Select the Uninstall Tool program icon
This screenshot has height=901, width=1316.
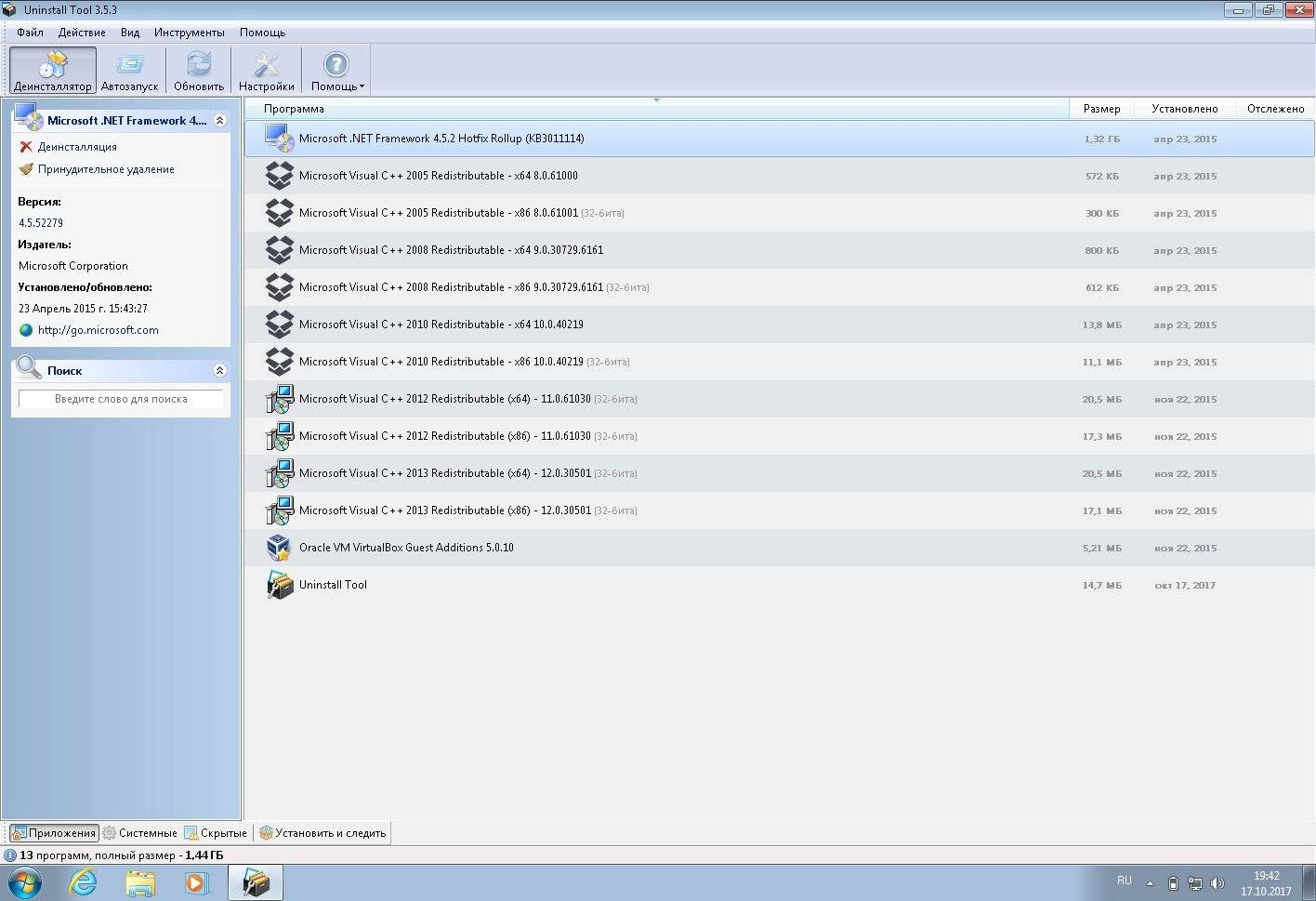(x=279, y=585)
